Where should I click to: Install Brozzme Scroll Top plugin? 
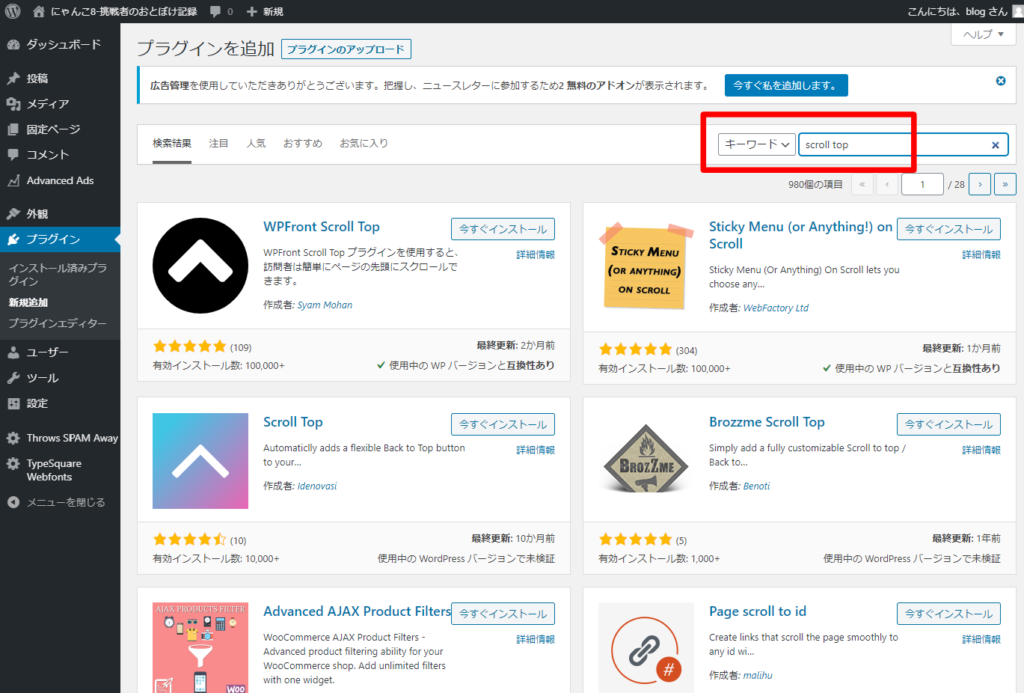tap(948, 425)
